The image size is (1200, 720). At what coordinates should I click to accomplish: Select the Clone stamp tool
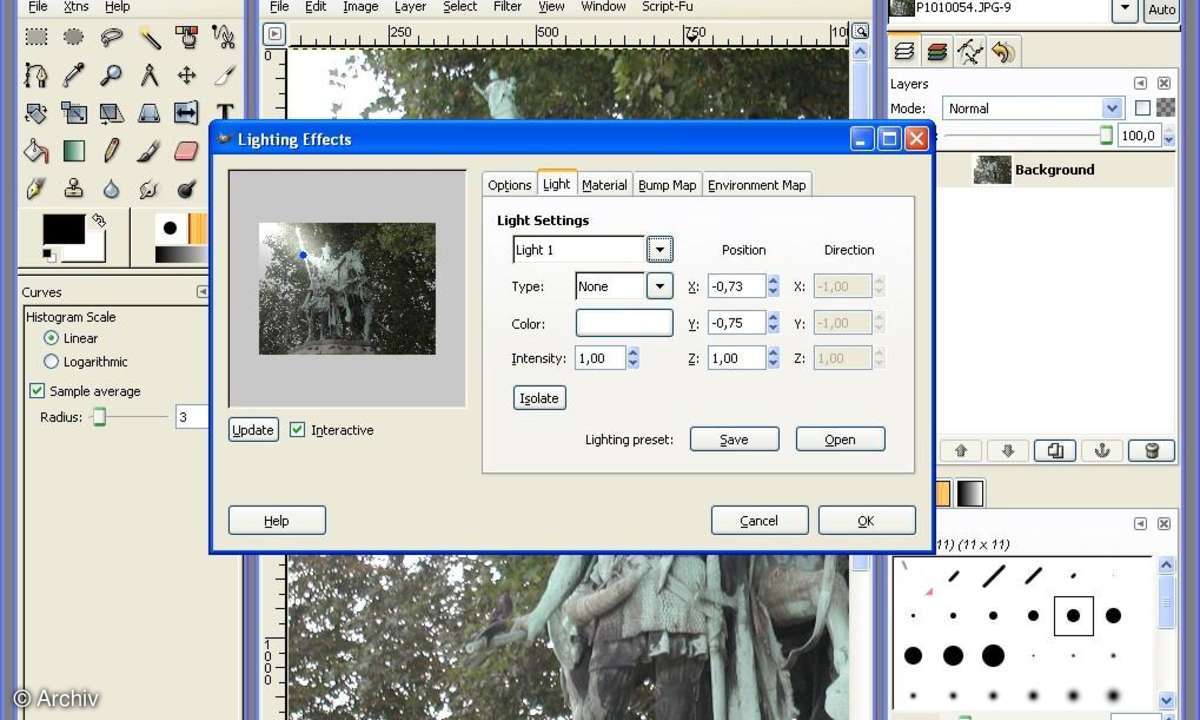pyautogui.click(x=74, y=188)
